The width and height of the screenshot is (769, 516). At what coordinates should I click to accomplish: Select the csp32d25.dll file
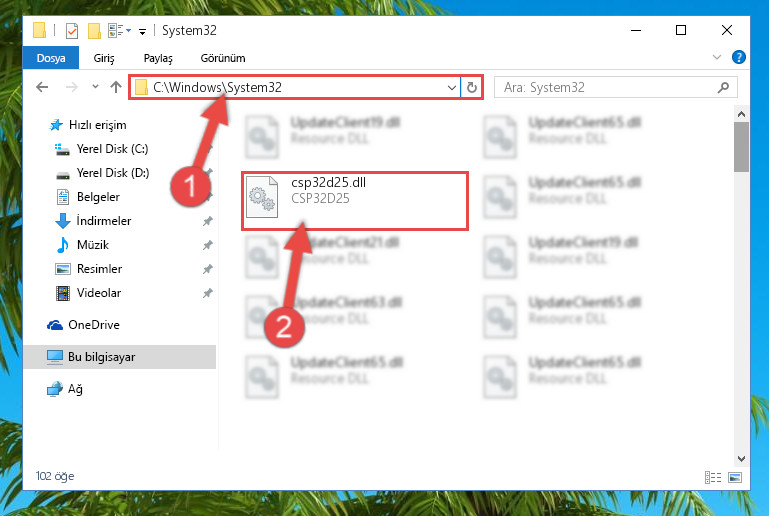355,201
